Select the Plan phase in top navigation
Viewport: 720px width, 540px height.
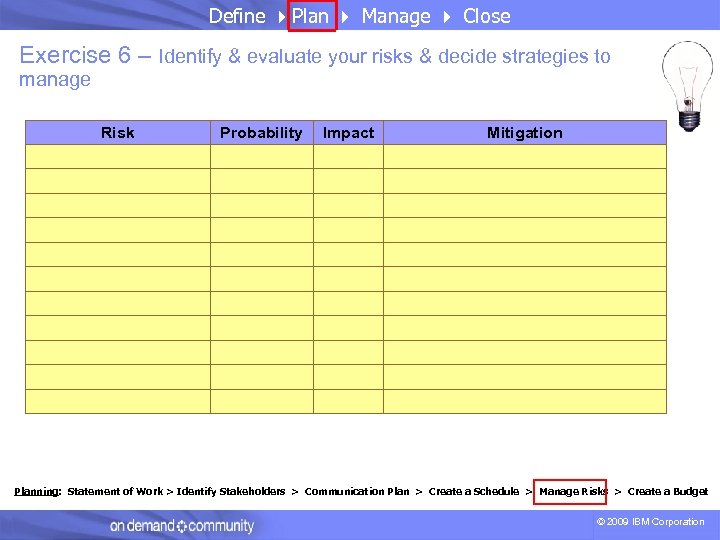311,16
